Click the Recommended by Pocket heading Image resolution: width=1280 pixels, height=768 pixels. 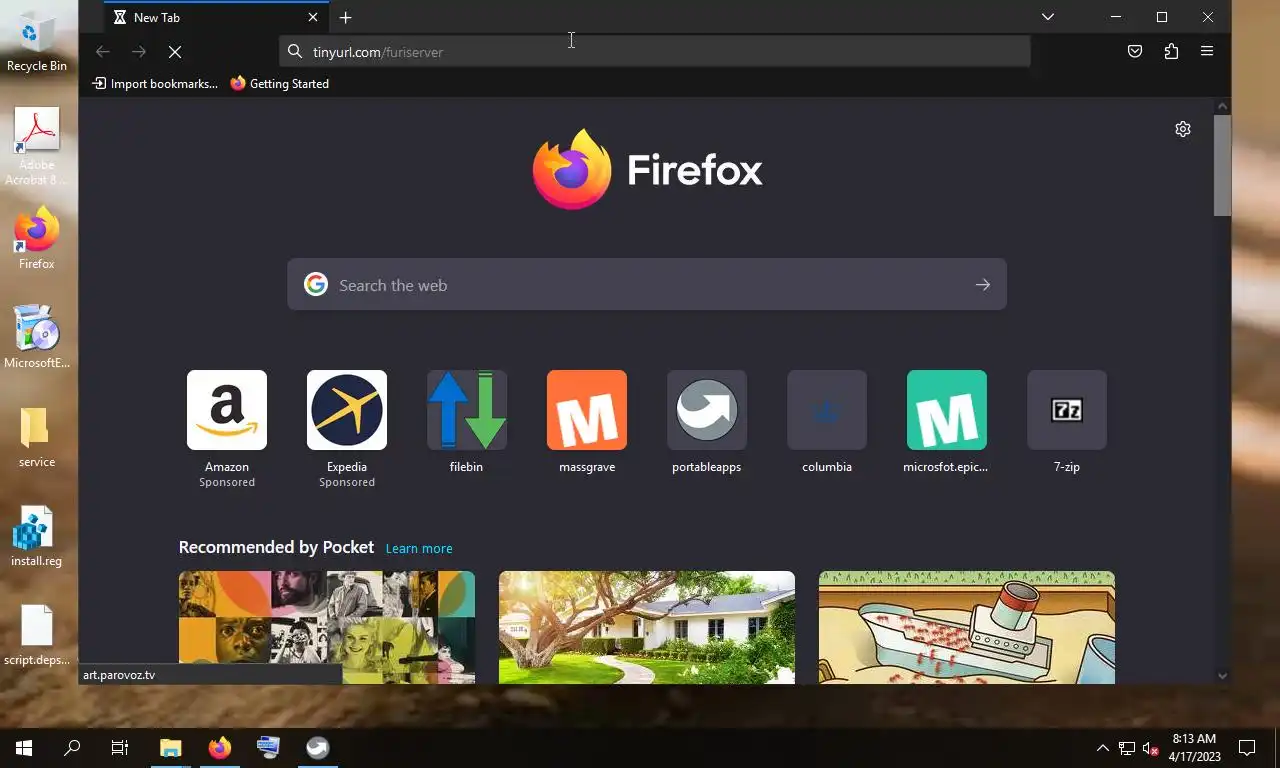tap(276, 547)
